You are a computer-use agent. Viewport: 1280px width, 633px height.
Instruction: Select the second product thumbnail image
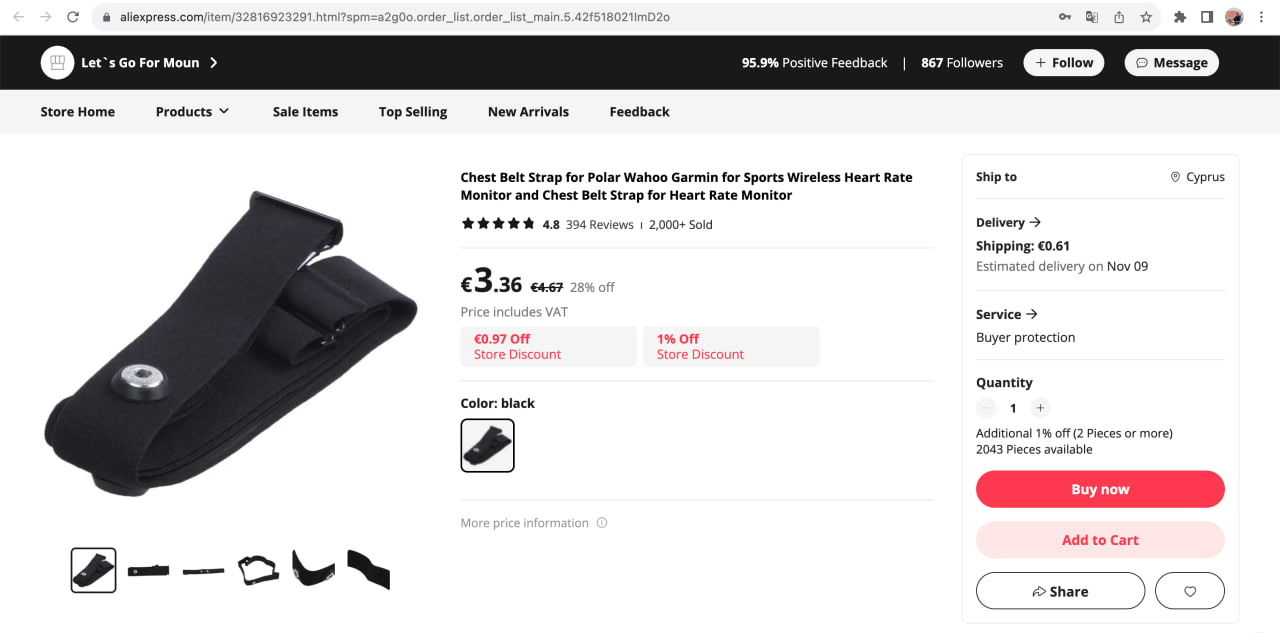(148, 570)
